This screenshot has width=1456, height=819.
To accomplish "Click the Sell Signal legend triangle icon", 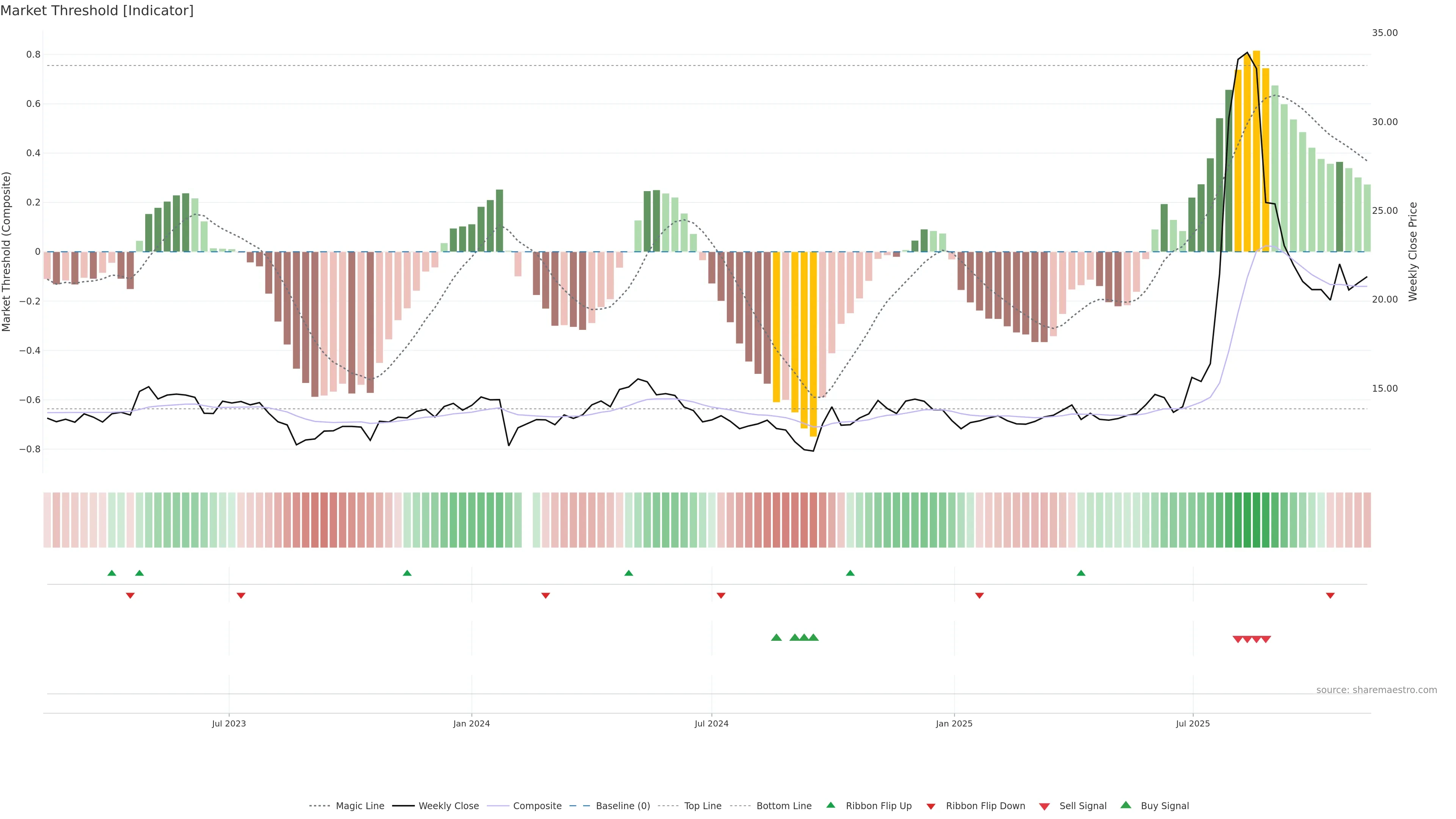I will [1044, 806].
